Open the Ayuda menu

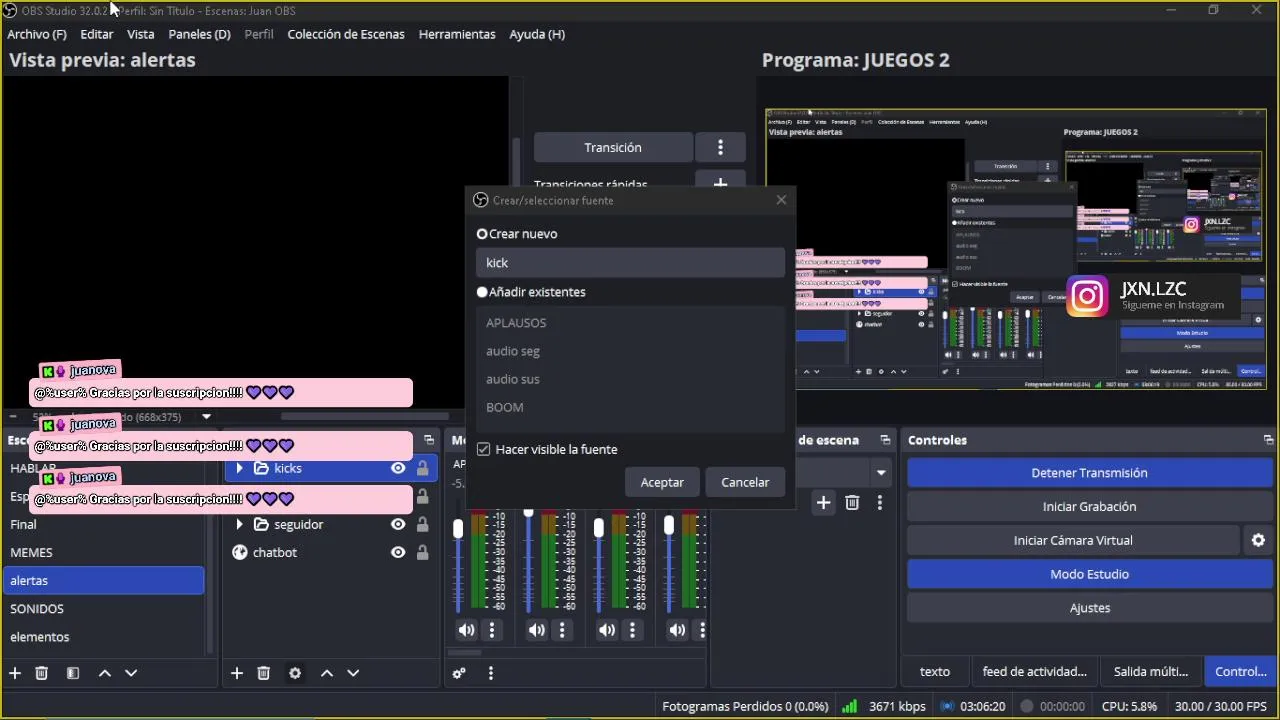[537, 34]
